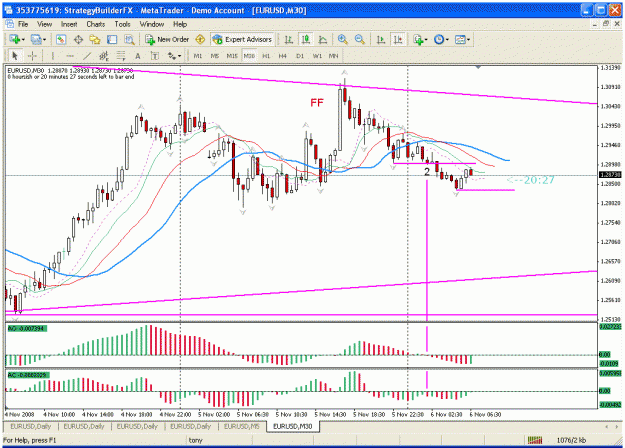
Task: Open the Charts menu
Action: click(x=96, y=24)
